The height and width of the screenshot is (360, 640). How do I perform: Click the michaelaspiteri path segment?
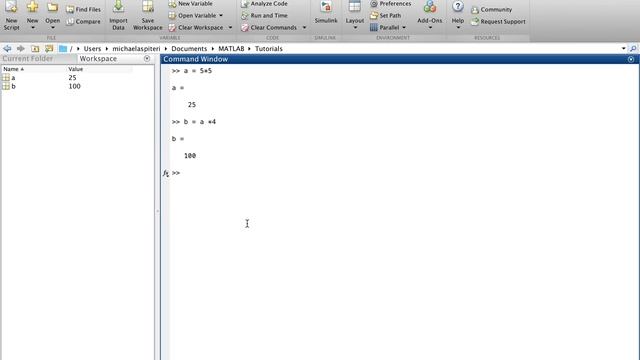(136, 49)
